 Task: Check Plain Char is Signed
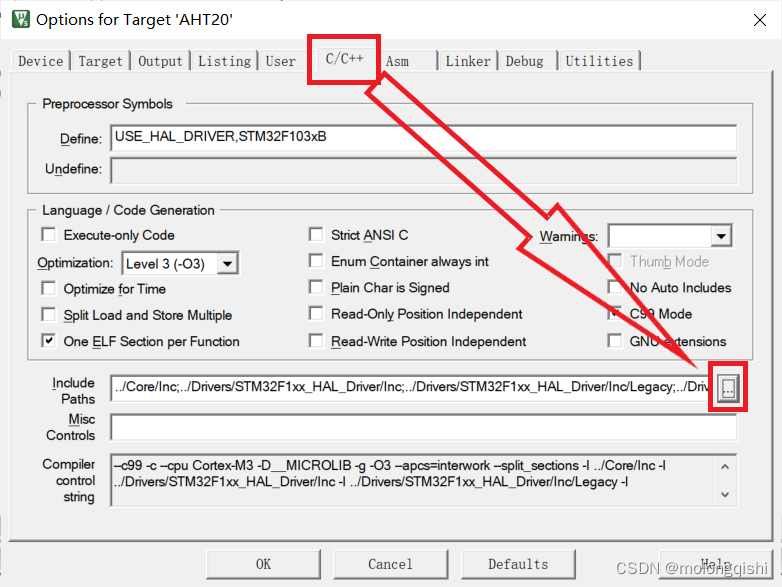point(316,287)
